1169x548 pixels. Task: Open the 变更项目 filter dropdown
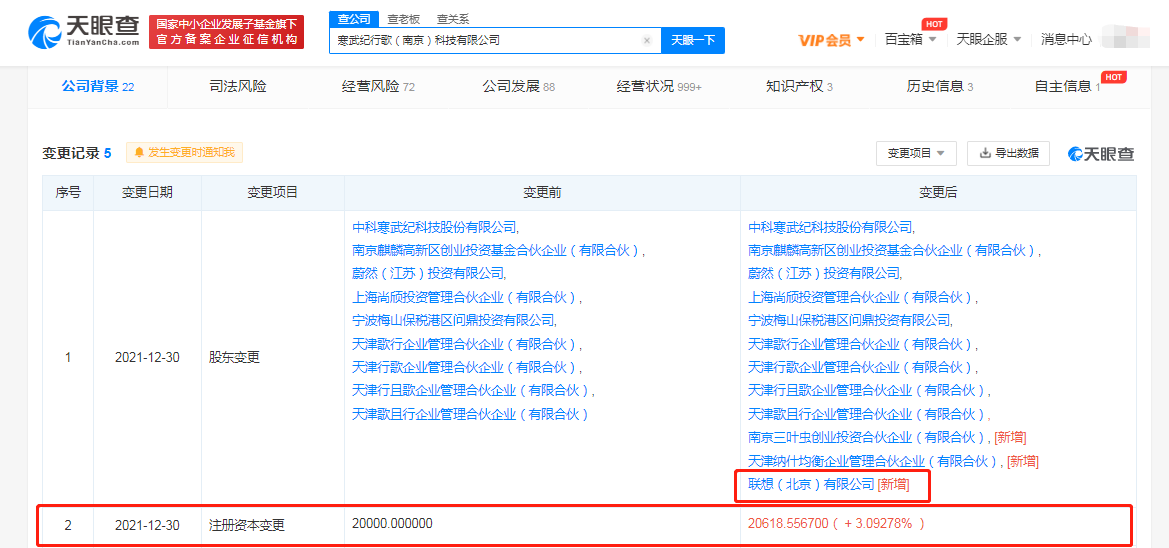tap(916, 153)
